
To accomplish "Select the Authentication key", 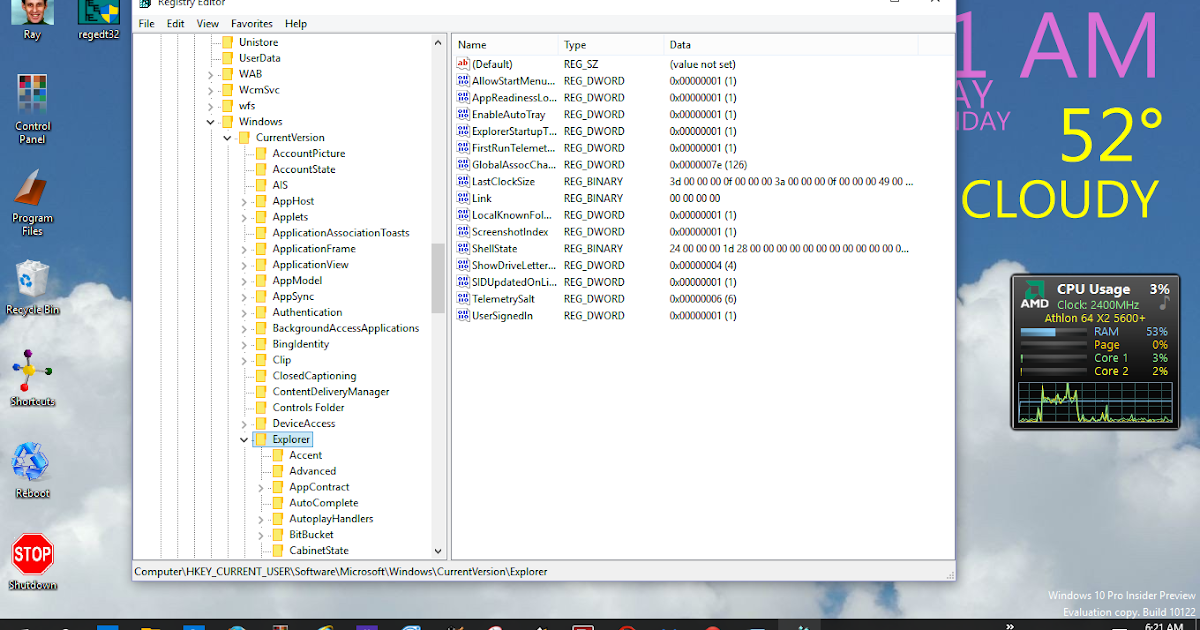I will click(x=307, y=312).
